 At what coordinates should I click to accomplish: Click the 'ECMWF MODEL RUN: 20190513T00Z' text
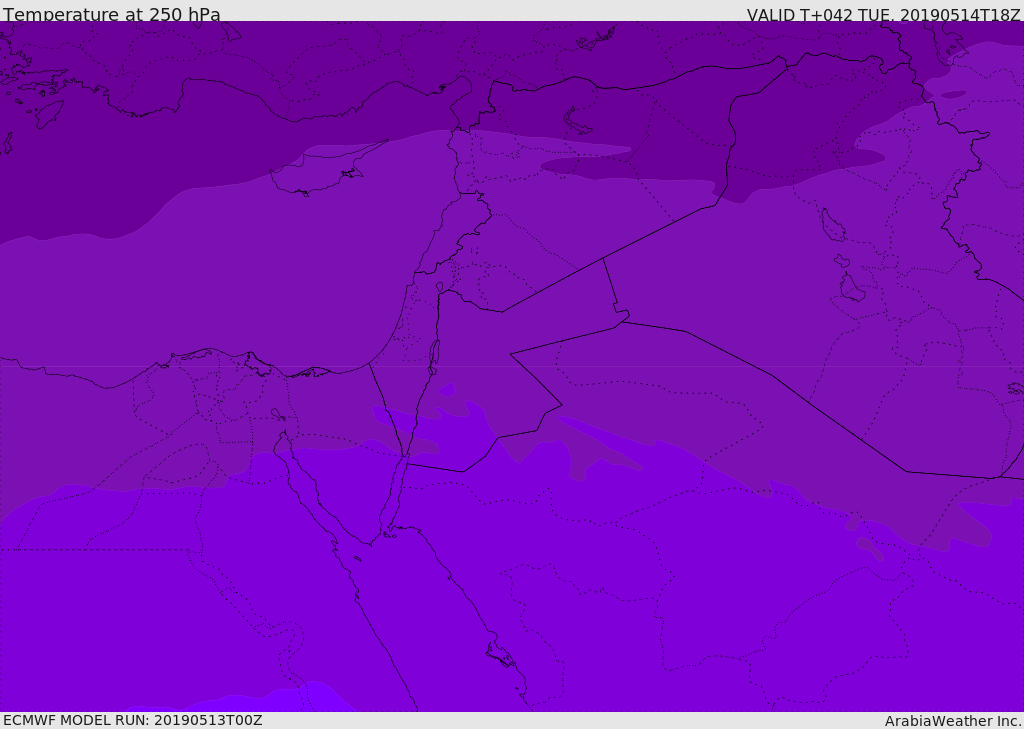(133, 720)
